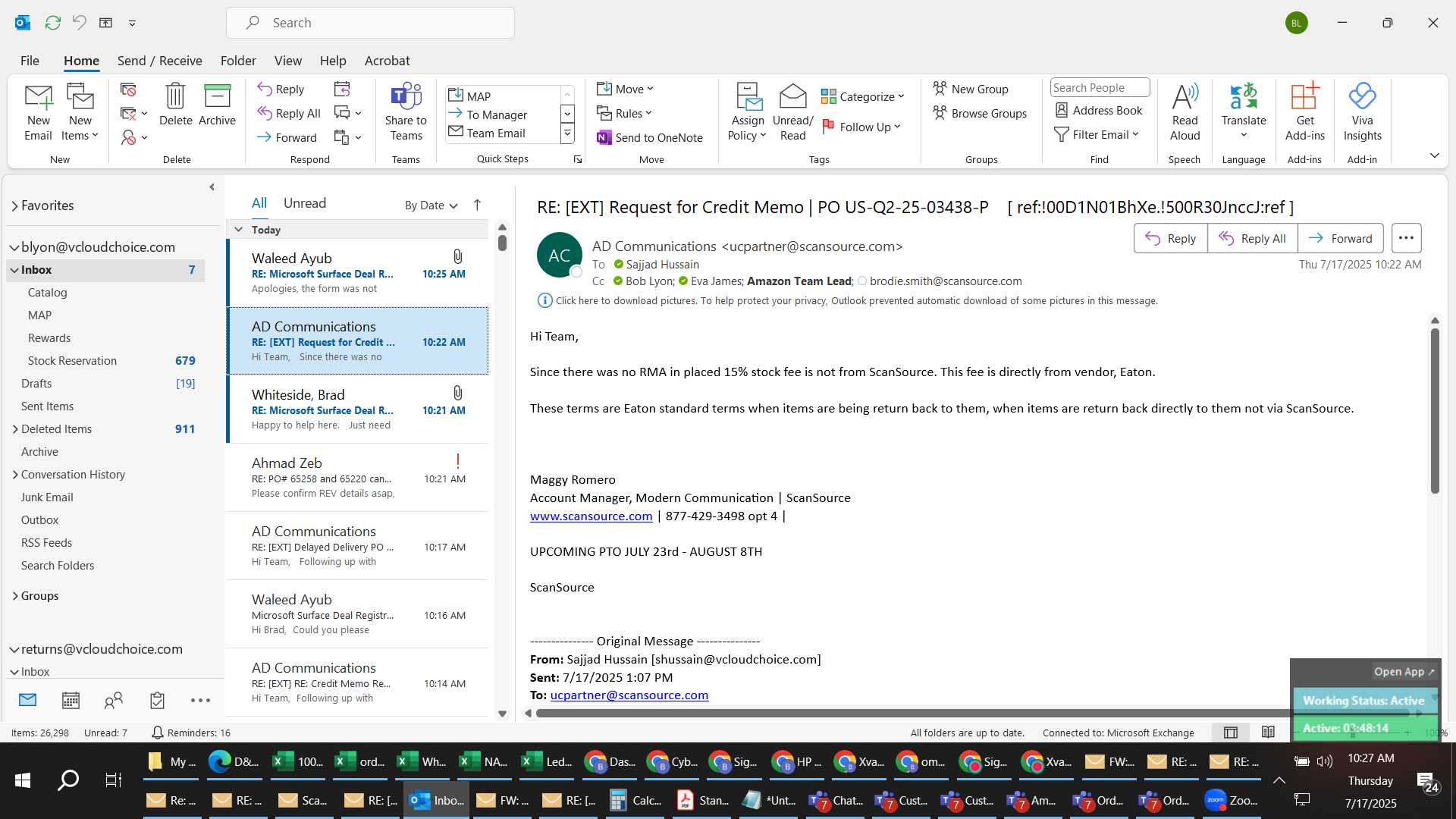Click the Translate icon
Image resolution: width=1456 pixels, height=819 pixels.
pos(1244,112)
